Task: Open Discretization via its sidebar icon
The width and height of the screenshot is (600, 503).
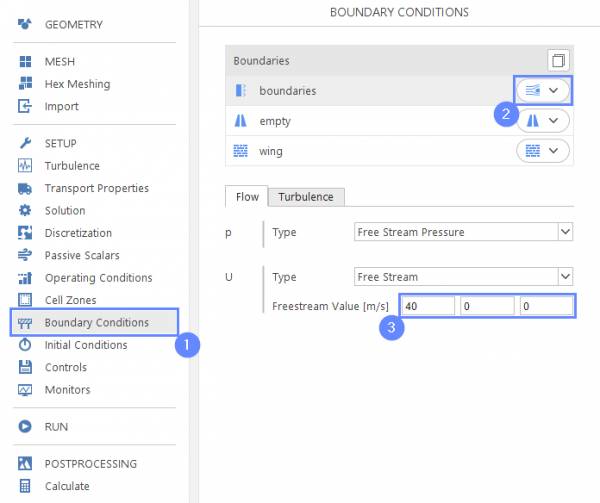Action: coord(25,233)
